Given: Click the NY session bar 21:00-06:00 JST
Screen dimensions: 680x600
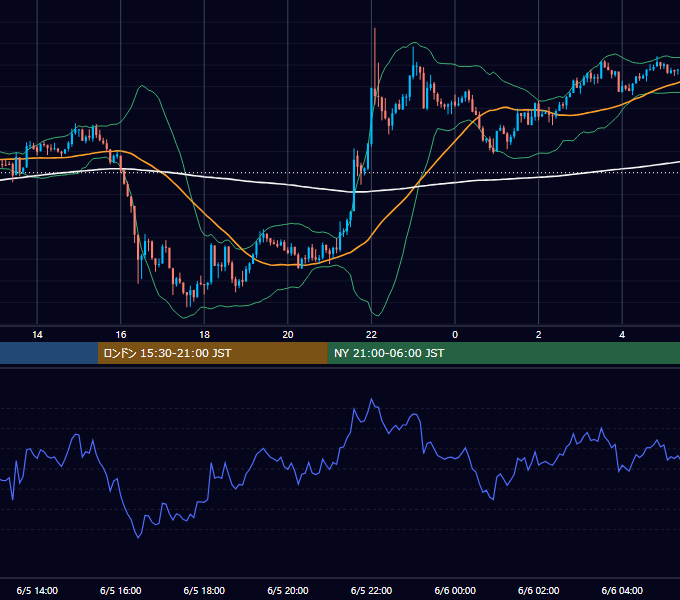Looking at the screenshot, I should coord(503,353).
